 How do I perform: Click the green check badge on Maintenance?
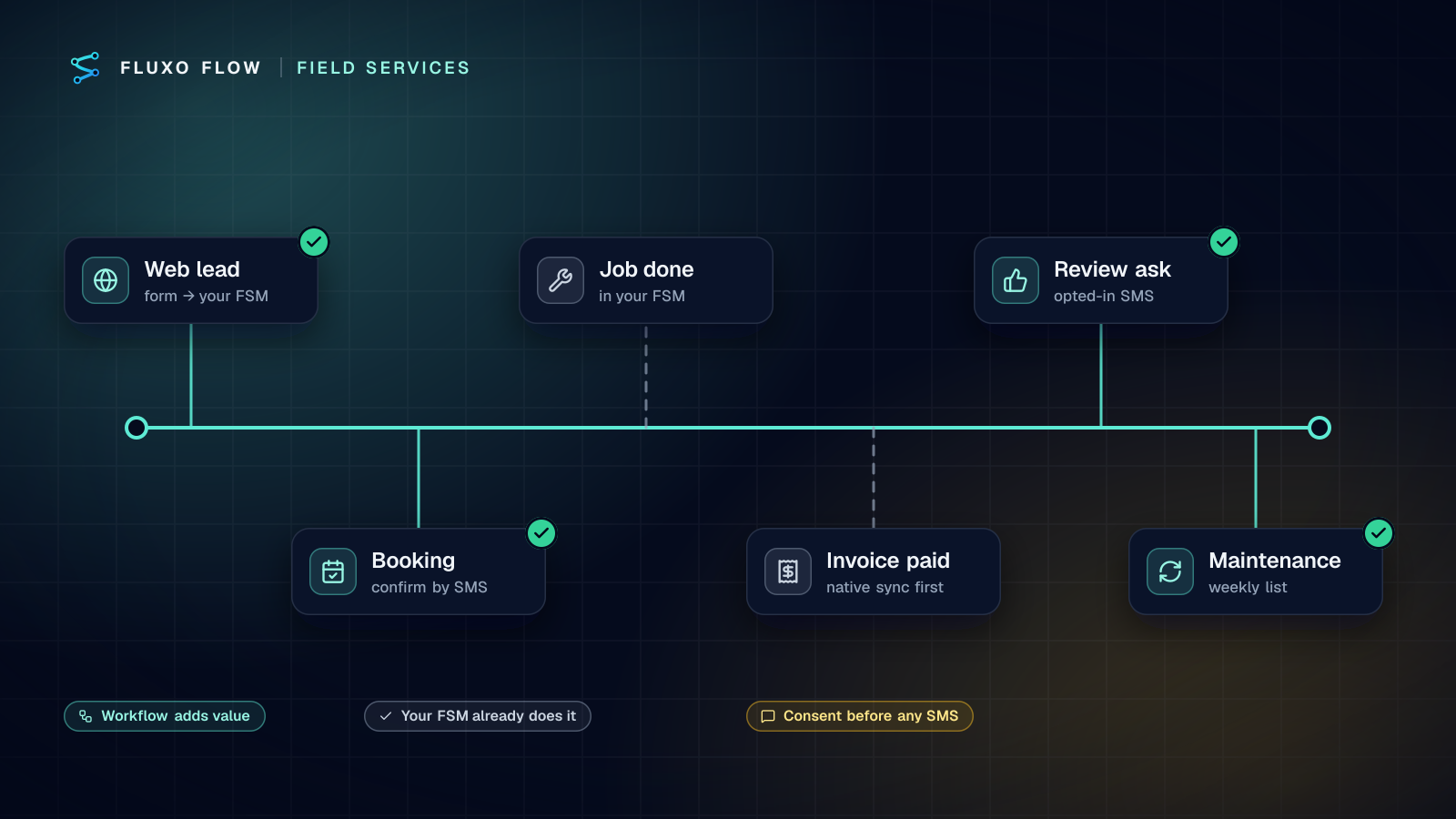point(1379,533)
